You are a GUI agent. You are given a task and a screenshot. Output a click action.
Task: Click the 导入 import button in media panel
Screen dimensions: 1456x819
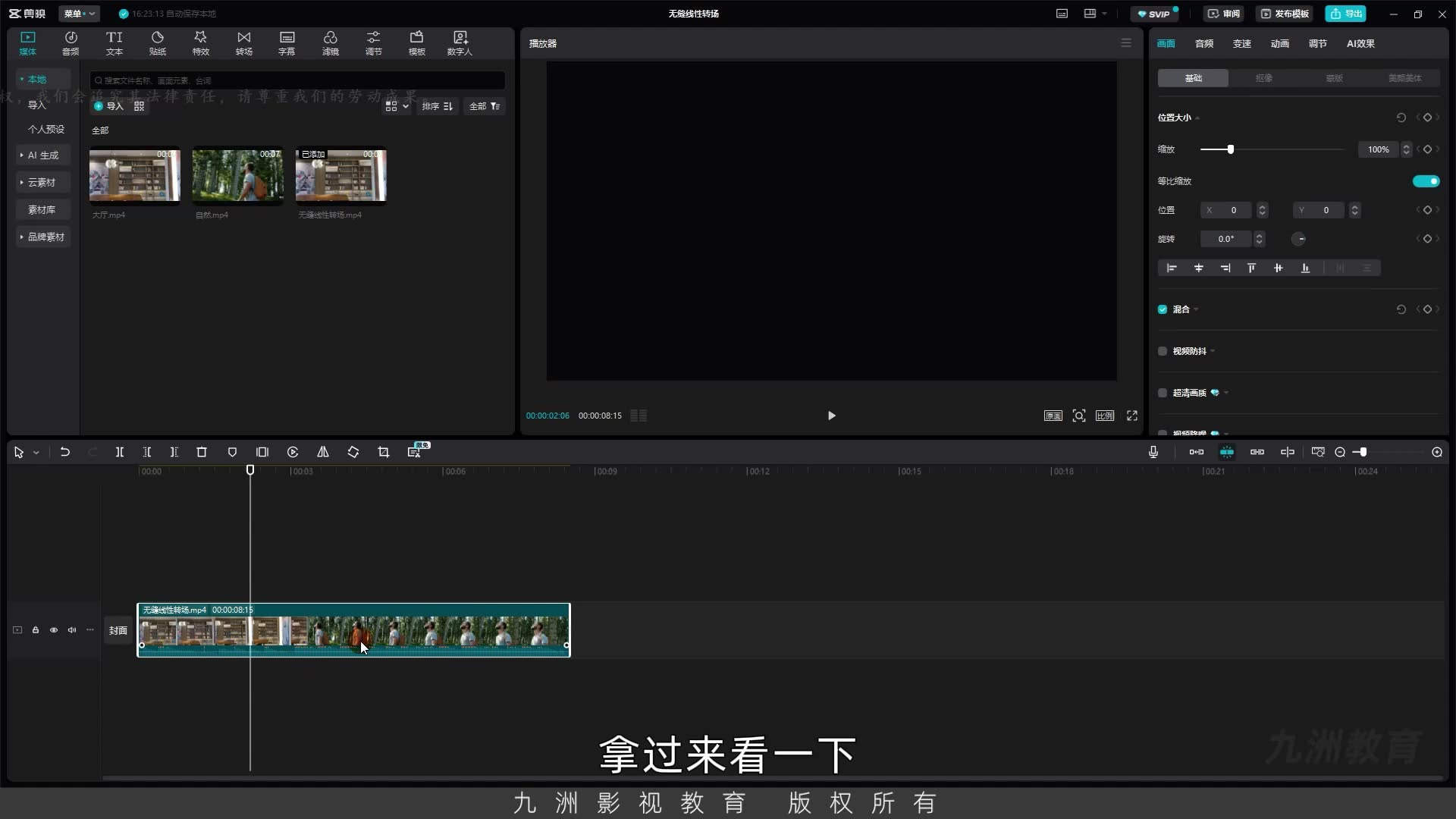pos(108,106)
